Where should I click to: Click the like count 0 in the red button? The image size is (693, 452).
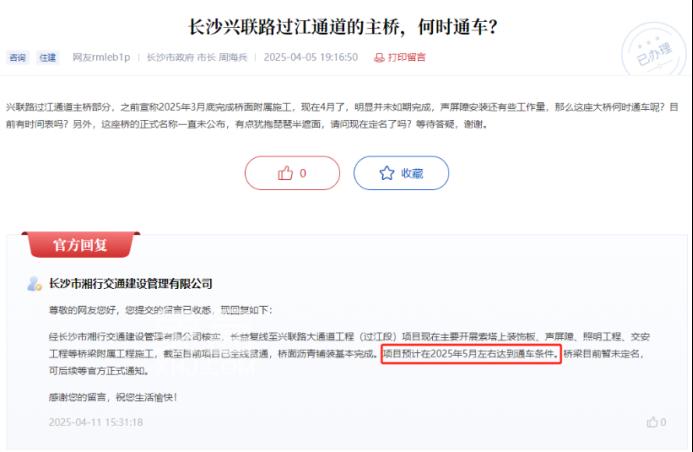pos(303,173)
